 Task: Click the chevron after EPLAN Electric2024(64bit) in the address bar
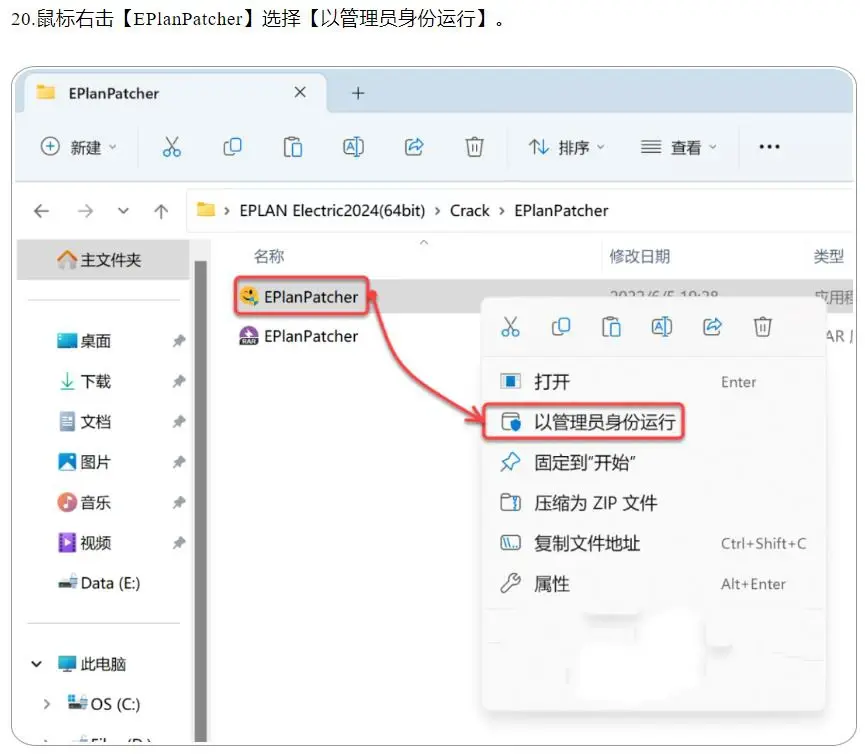[x=437, y=211]
